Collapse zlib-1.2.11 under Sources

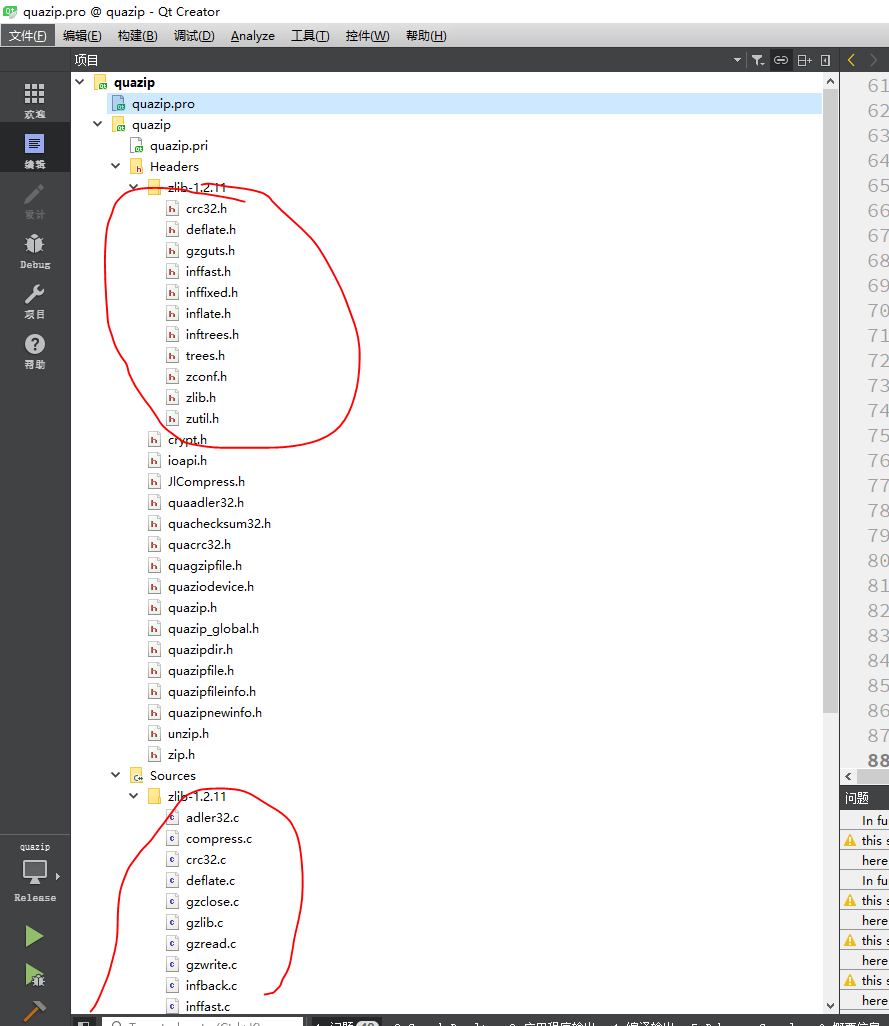click(x=133, y=796)
